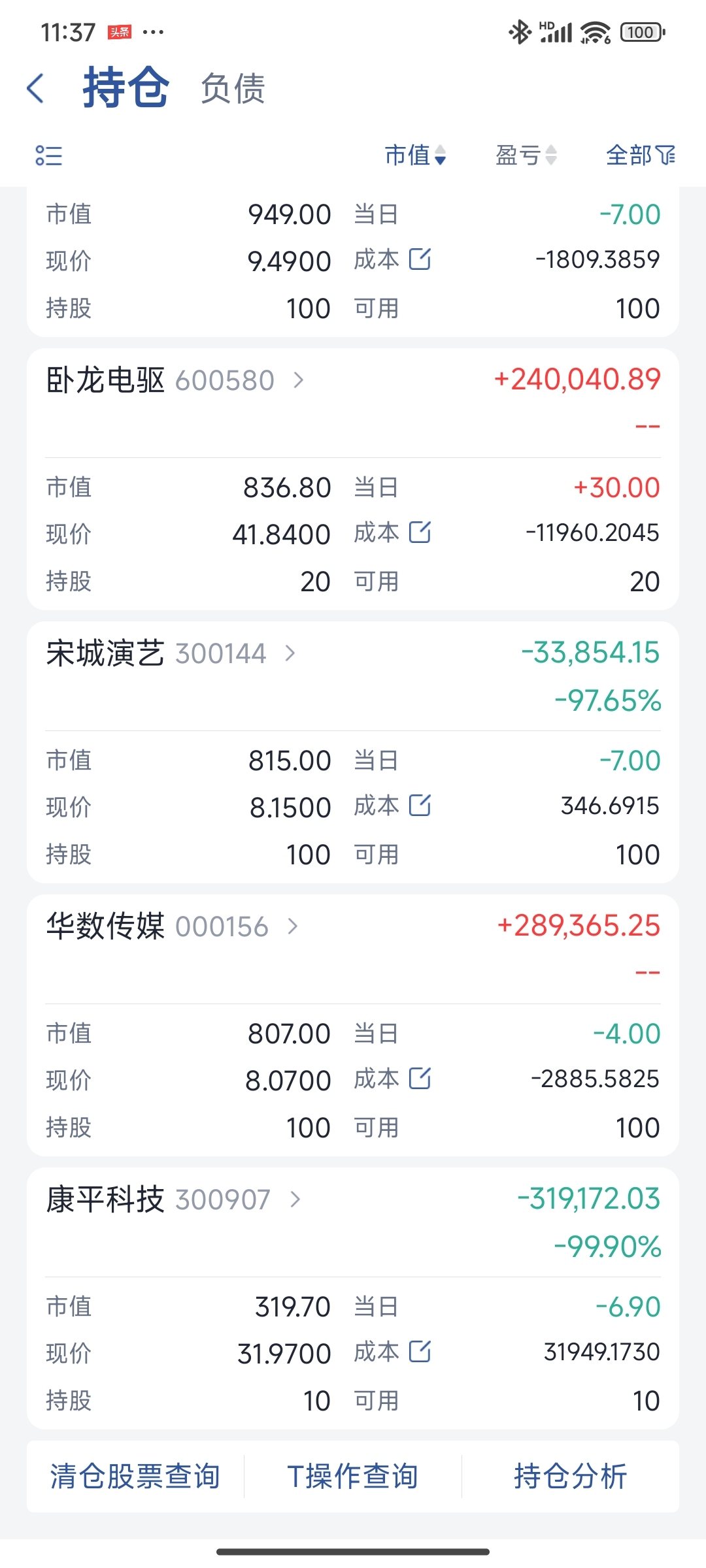Expand 宋城演艺 300144 stock details
This screenshot has width=706, height=1568.
coord(291,653)
